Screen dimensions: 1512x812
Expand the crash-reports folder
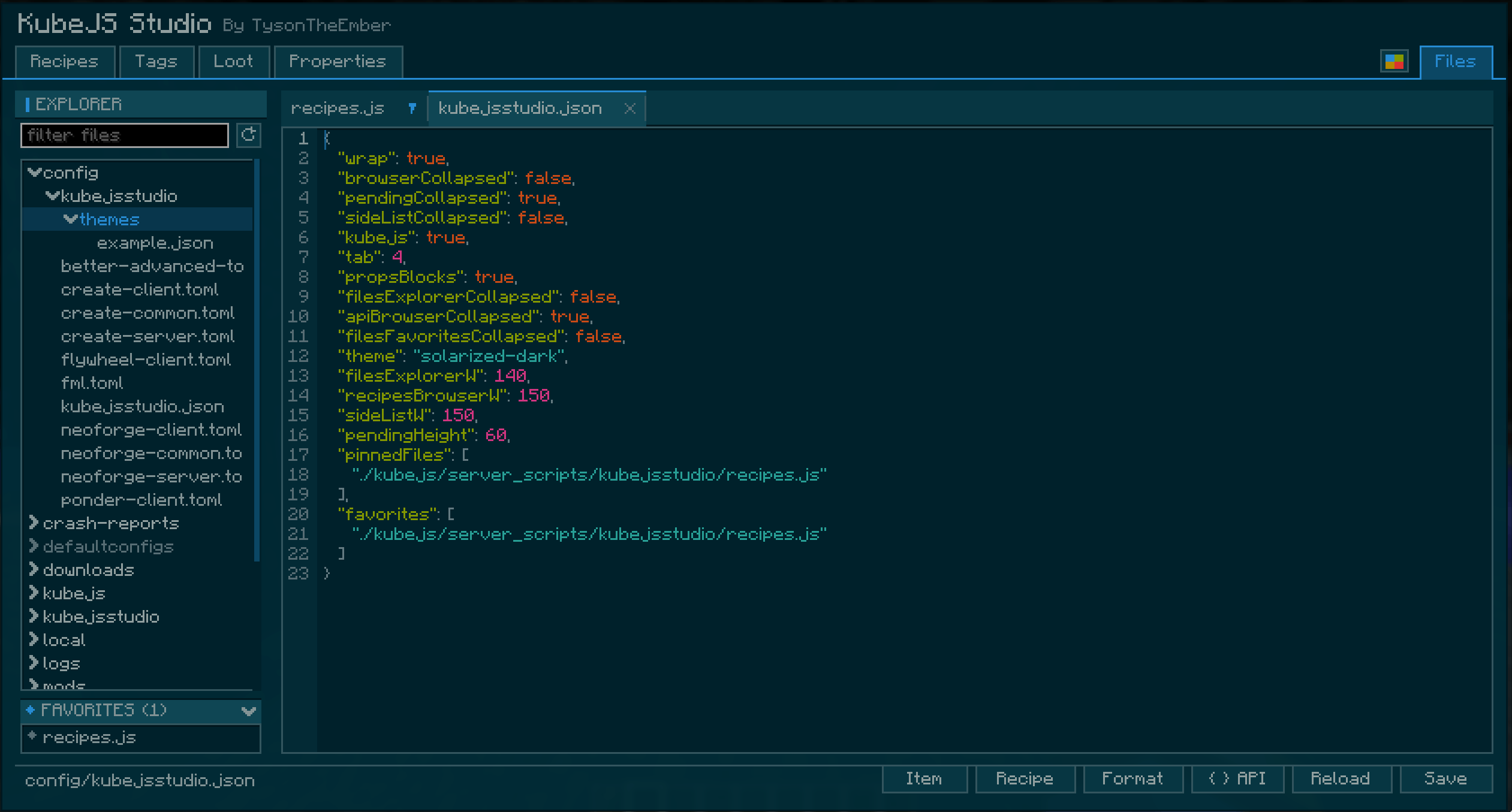(34, 523)
